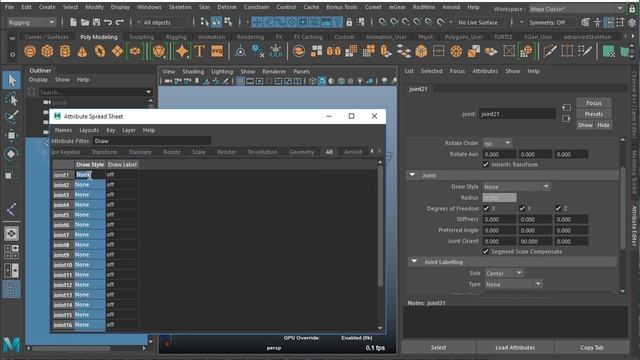Open the joint label Type dropdown
The image size is (640, 360).
click(513, 284)
